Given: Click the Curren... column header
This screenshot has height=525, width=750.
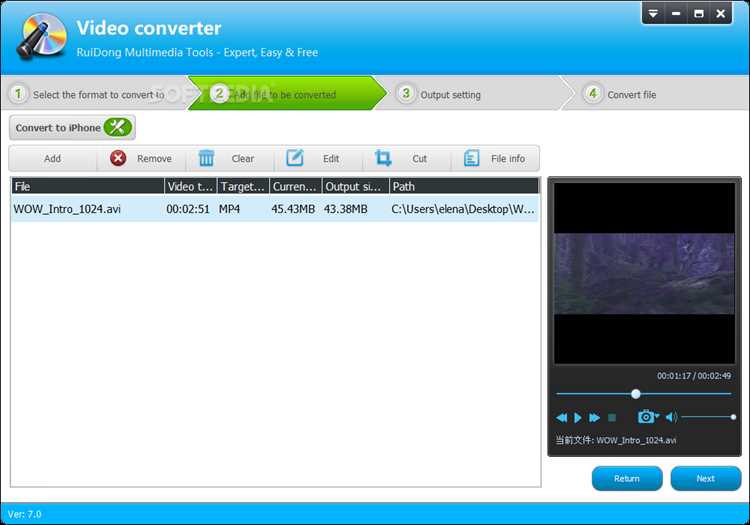Looking at the screenshot, I should click(x=296, y=186).
